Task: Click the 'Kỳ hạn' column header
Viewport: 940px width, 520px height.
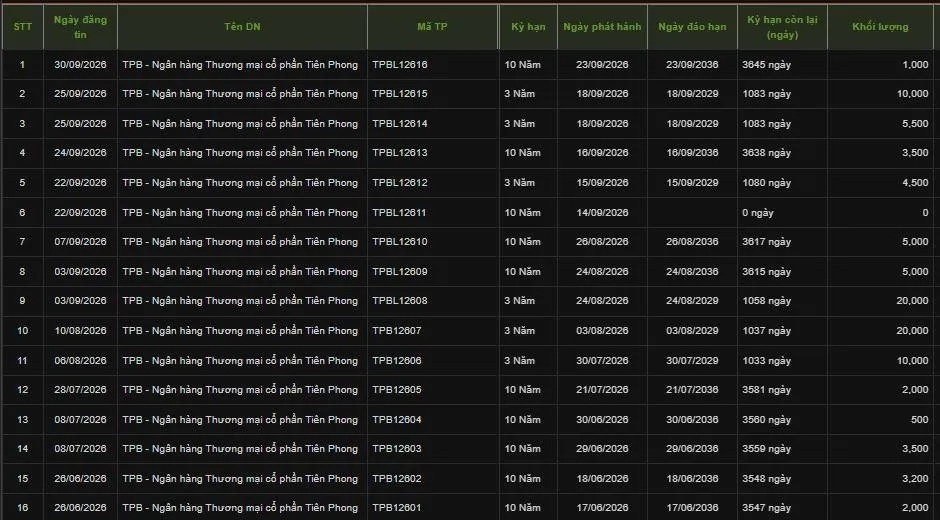Action: click(528, 27)
